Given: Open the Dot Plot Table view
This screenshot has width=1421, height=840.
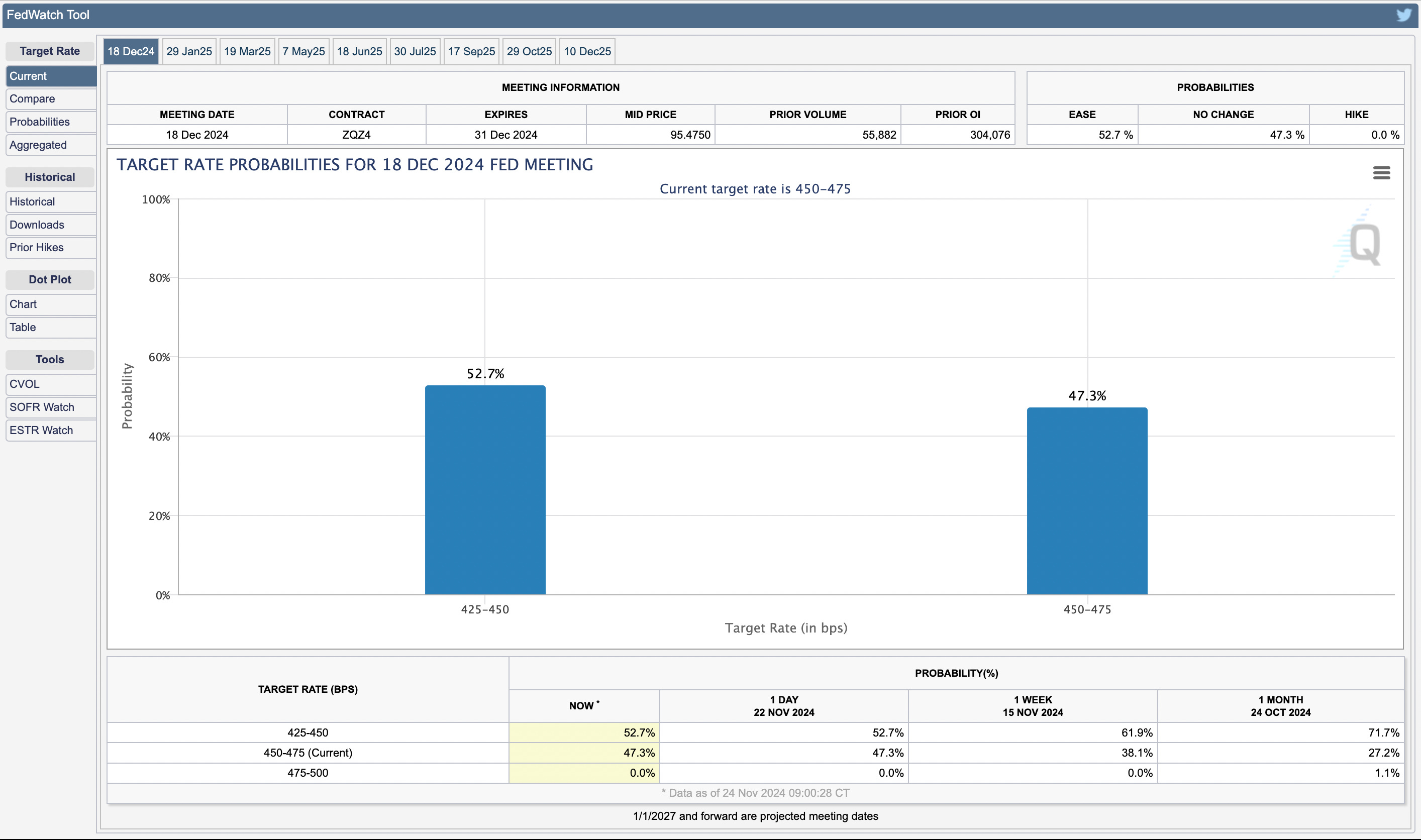Looking at the screenshot, I should click(23, 327).
